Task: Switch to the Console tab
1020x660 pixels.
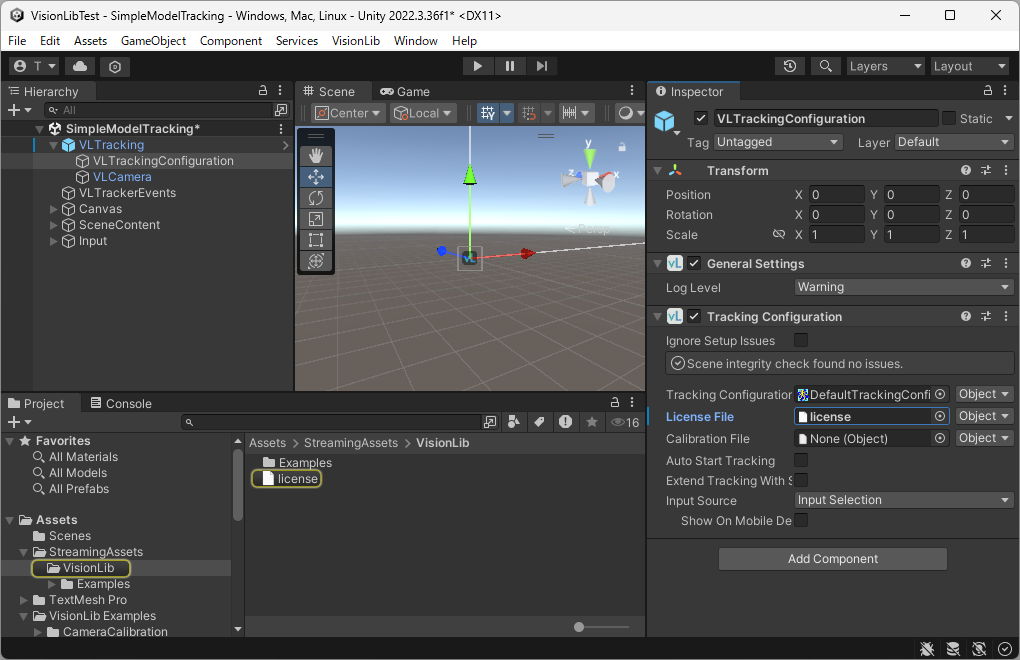Action: (121, 403)
